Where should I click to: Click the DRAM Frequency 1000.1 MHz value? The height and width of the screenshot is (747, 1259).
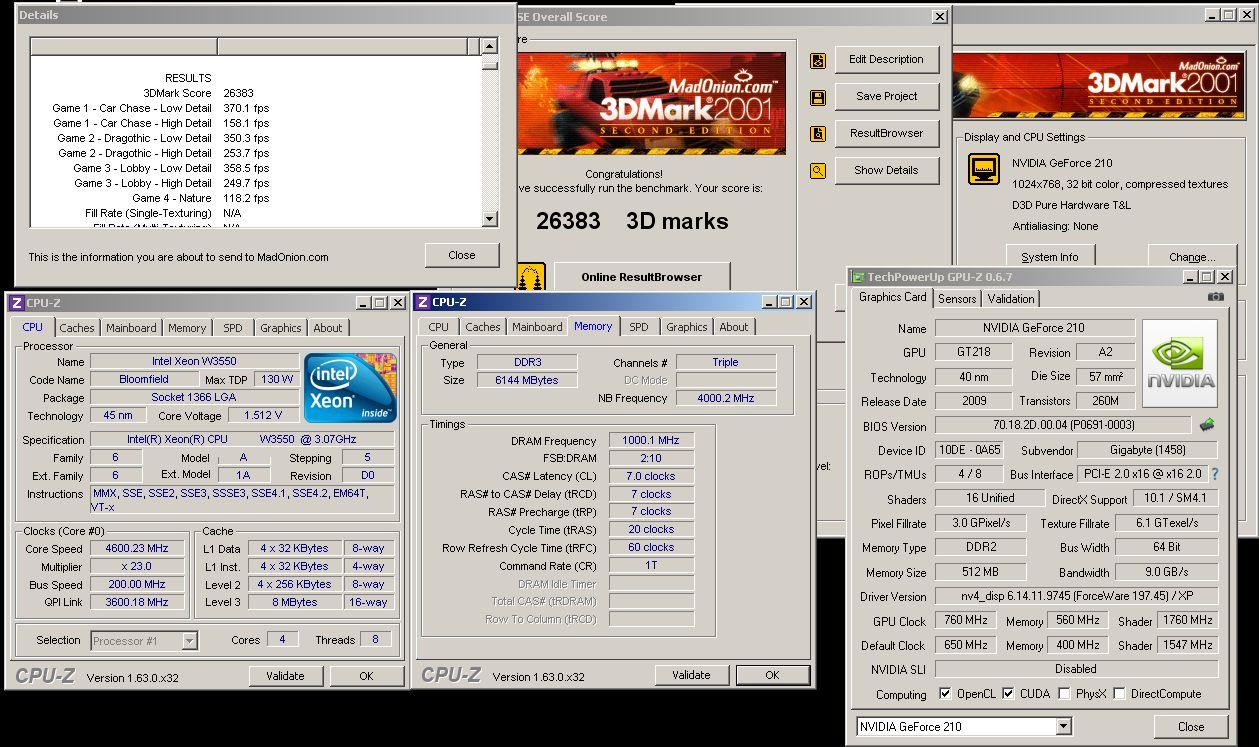point(651,440)
